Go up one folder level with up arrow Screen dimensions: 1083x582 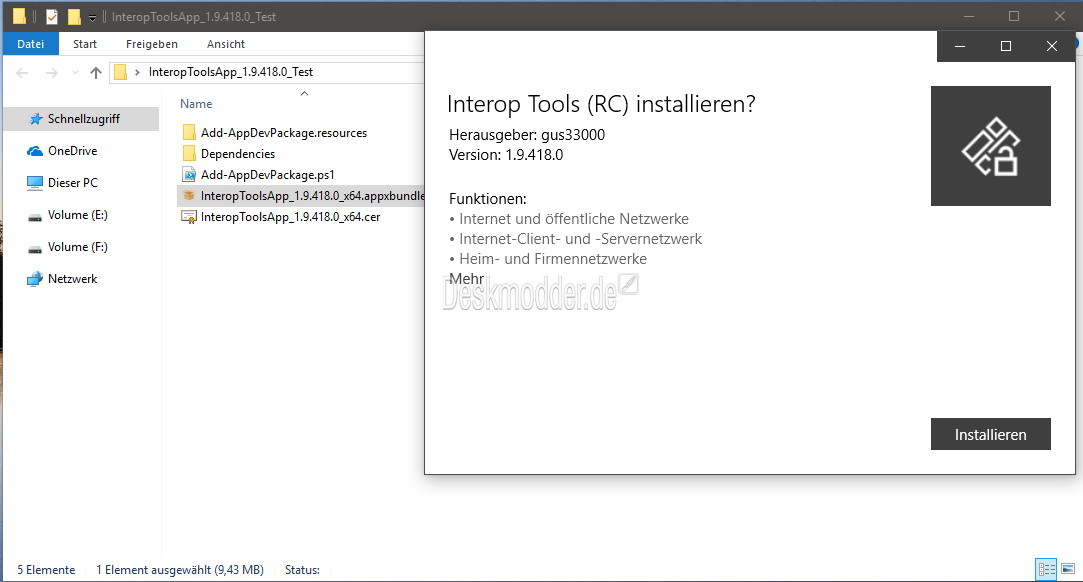click(96, 72)
